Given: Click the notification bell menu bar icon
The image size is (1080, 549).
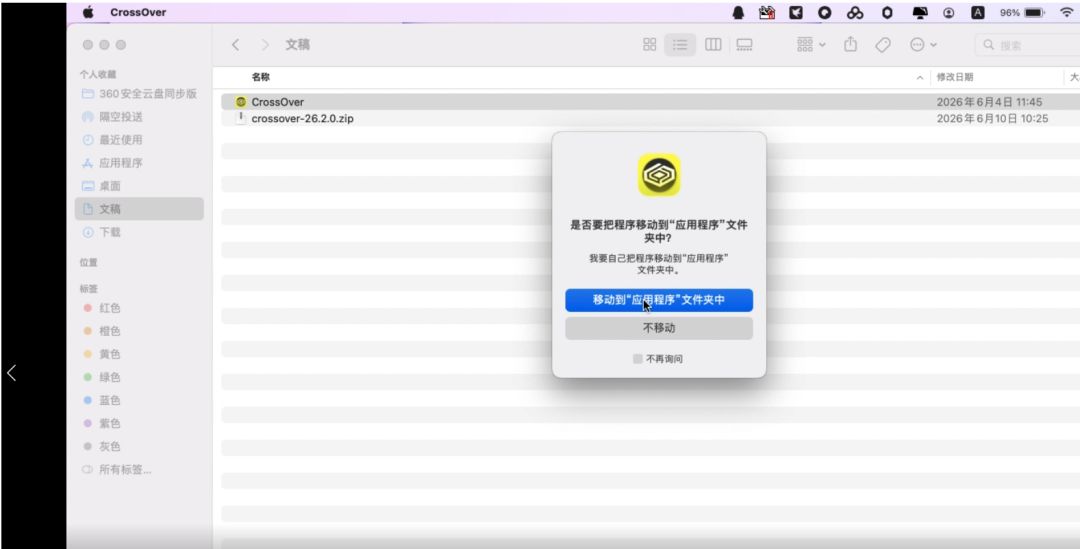Looking at the screenshot, I should tap(738, 12).
